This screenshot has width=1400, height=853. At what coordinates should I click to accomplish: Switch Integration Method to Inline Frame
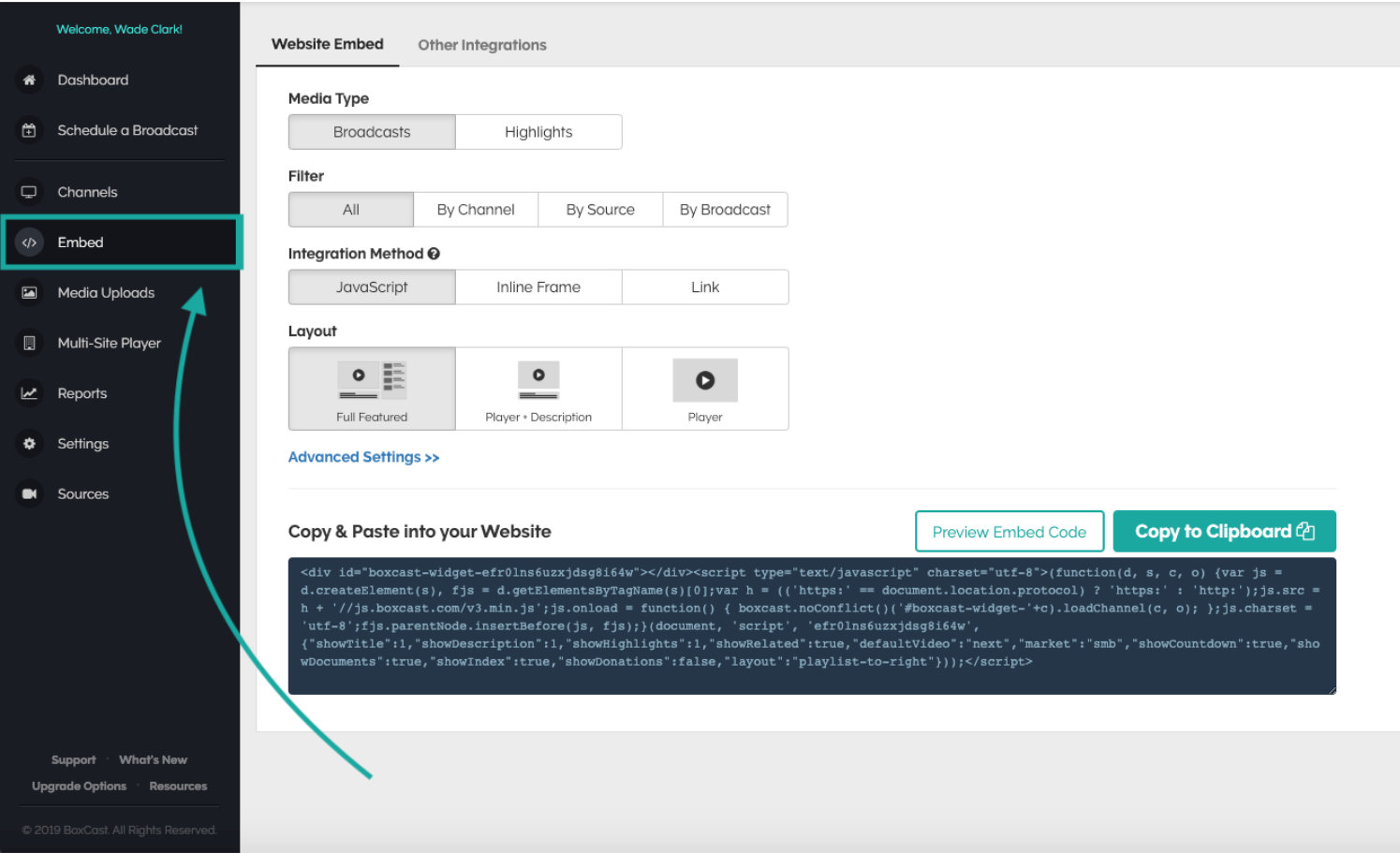pos(538,287)
